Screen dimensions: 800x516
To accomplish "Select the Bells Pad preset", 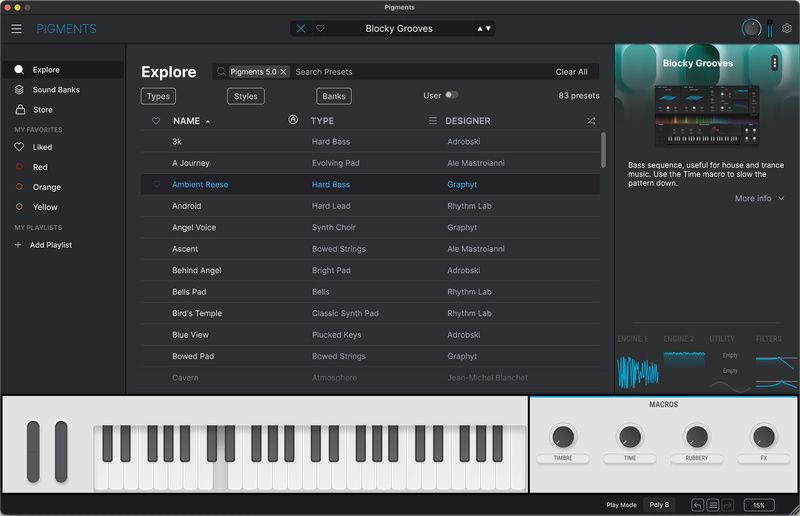I will point(370,291).
